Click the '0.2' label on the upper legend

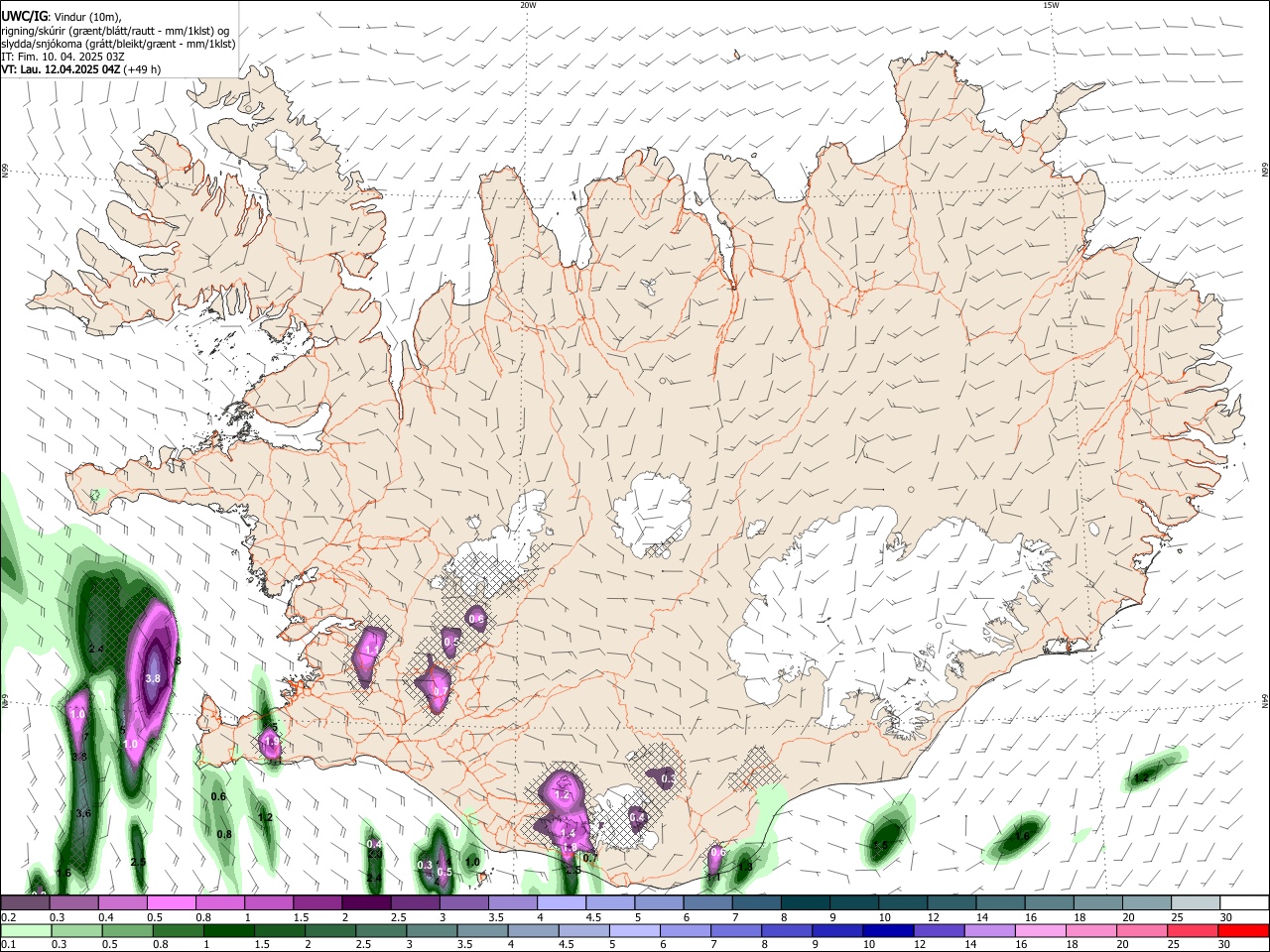pos(8,917)
